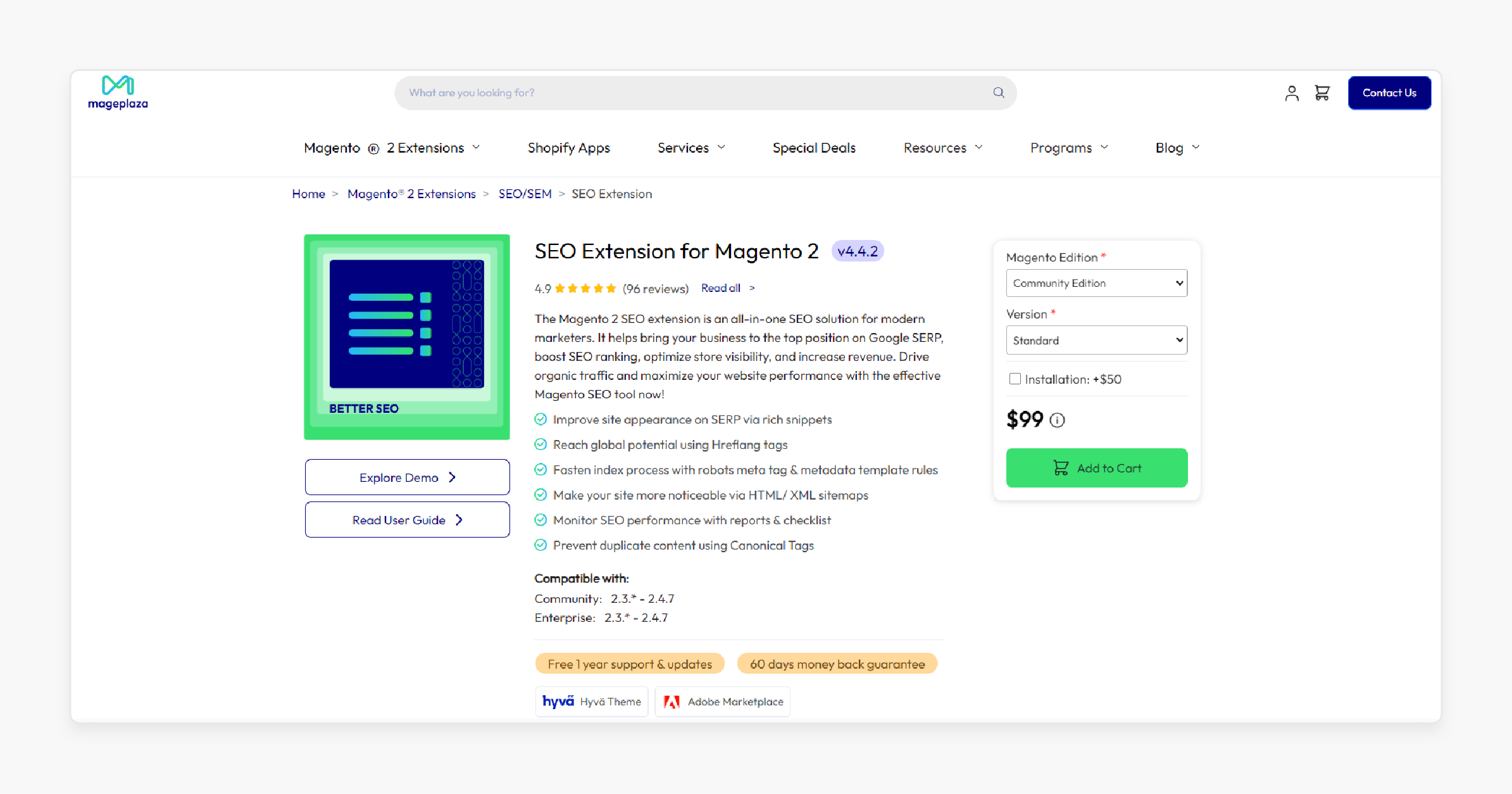Viewport: 1512px width, 794px height.
Task: Click the green checkmark beside Hreflang tags feature
Action: click(x=541, y=444)
